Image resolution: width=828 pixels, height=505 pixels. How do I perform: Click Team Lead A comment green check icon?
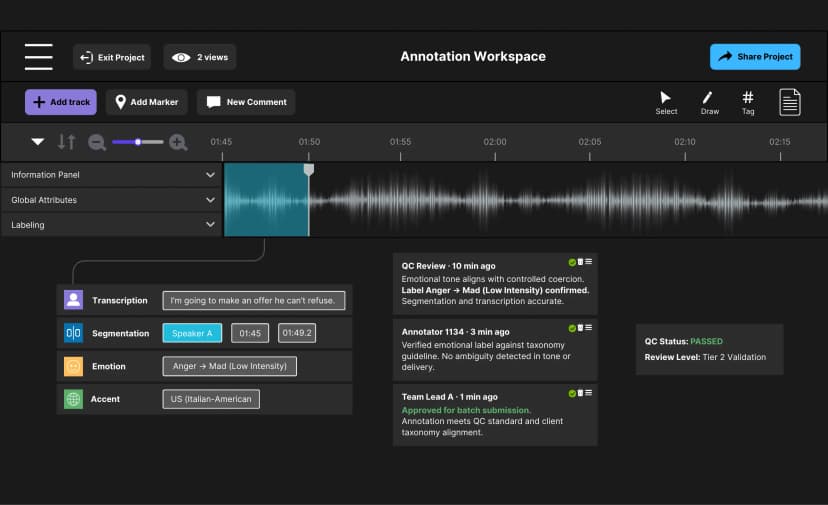572,394
